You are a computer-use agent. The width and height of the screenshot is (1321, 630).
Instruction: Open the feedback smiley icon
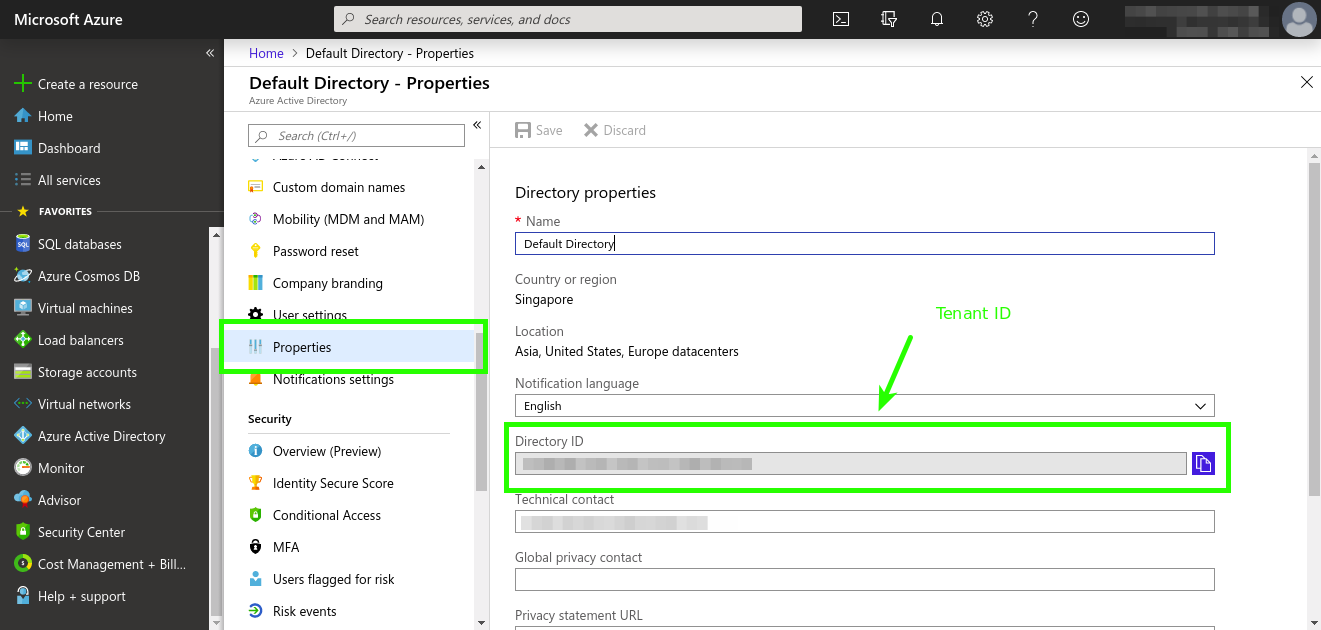[1081, 19]
